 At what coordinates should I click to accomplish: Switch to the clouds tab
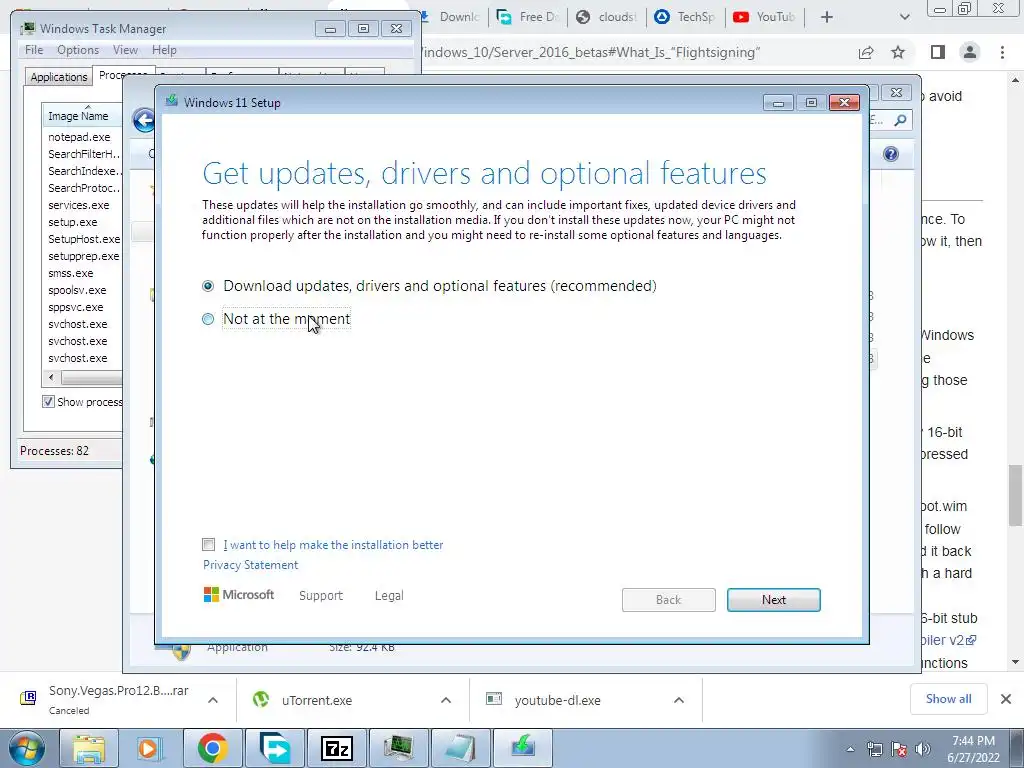point(607,17)
